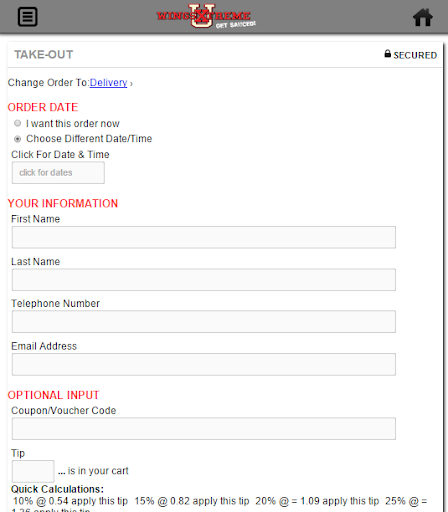Click the chevron after Delivery
This screenshot has height=512, width=448.
(x=131, y=84)
